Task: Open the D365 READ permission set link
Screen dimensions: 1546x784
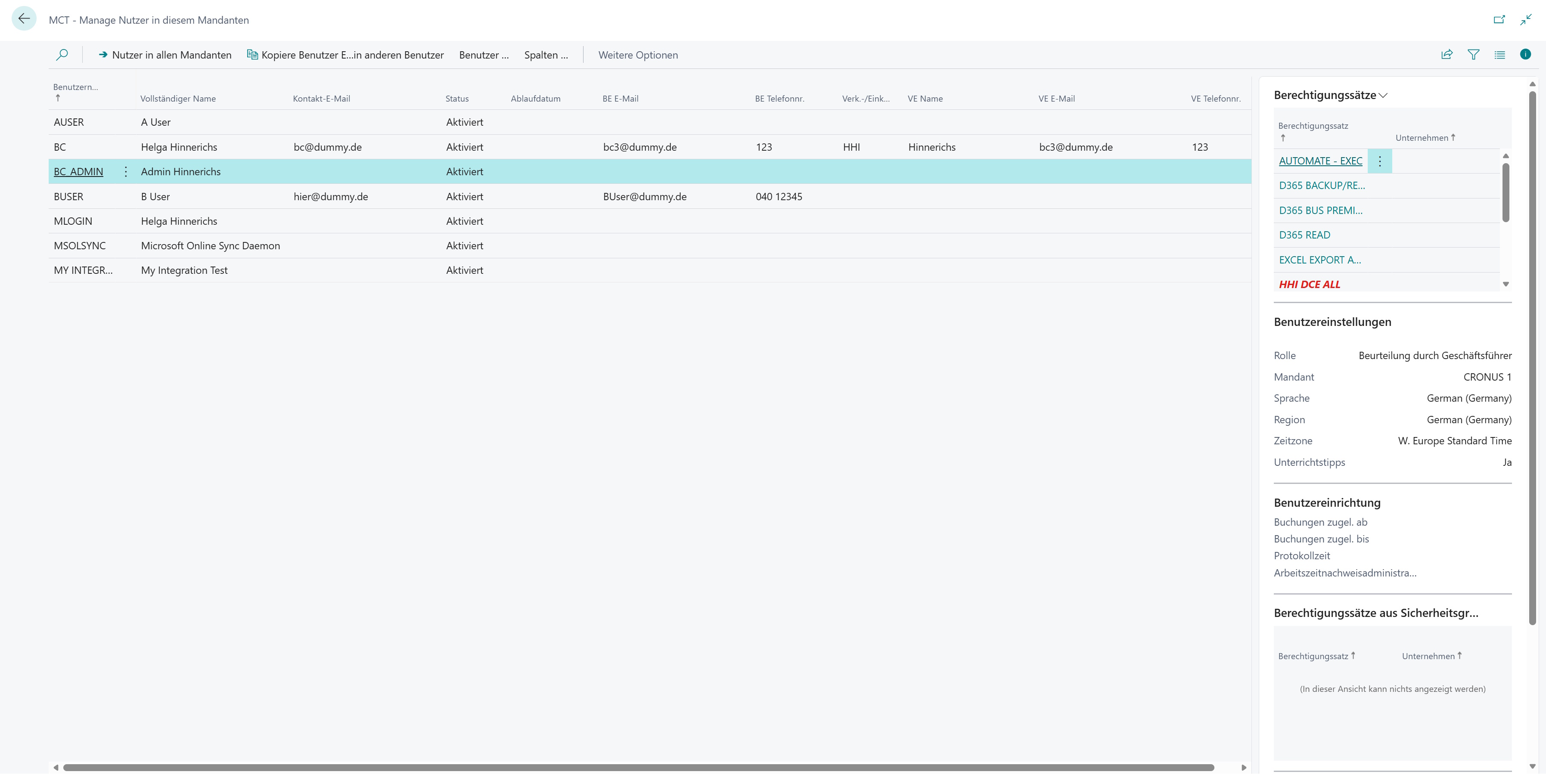Action: tap(1305, 235)
